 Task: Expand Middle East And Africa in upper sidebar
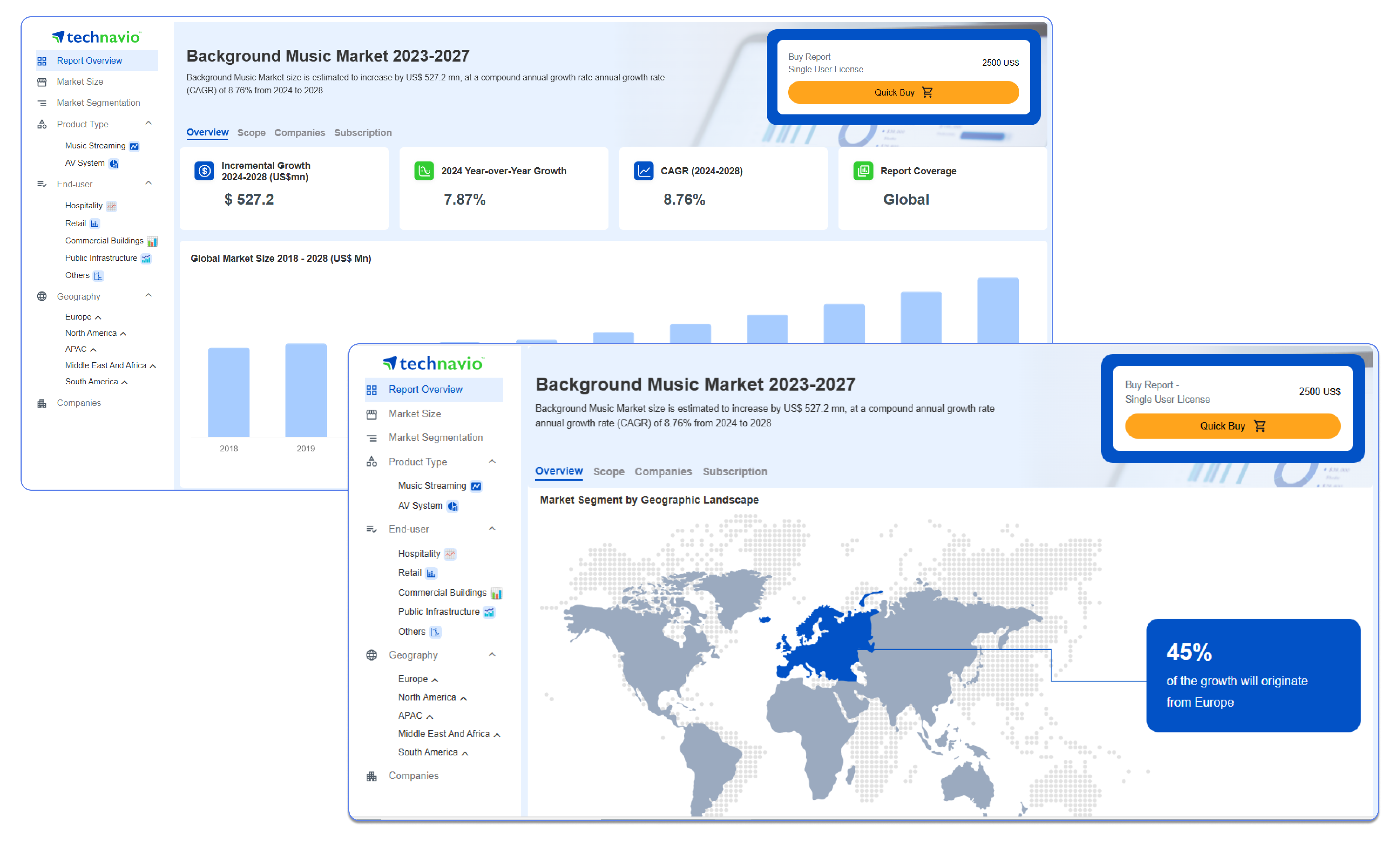click(153, 366)
